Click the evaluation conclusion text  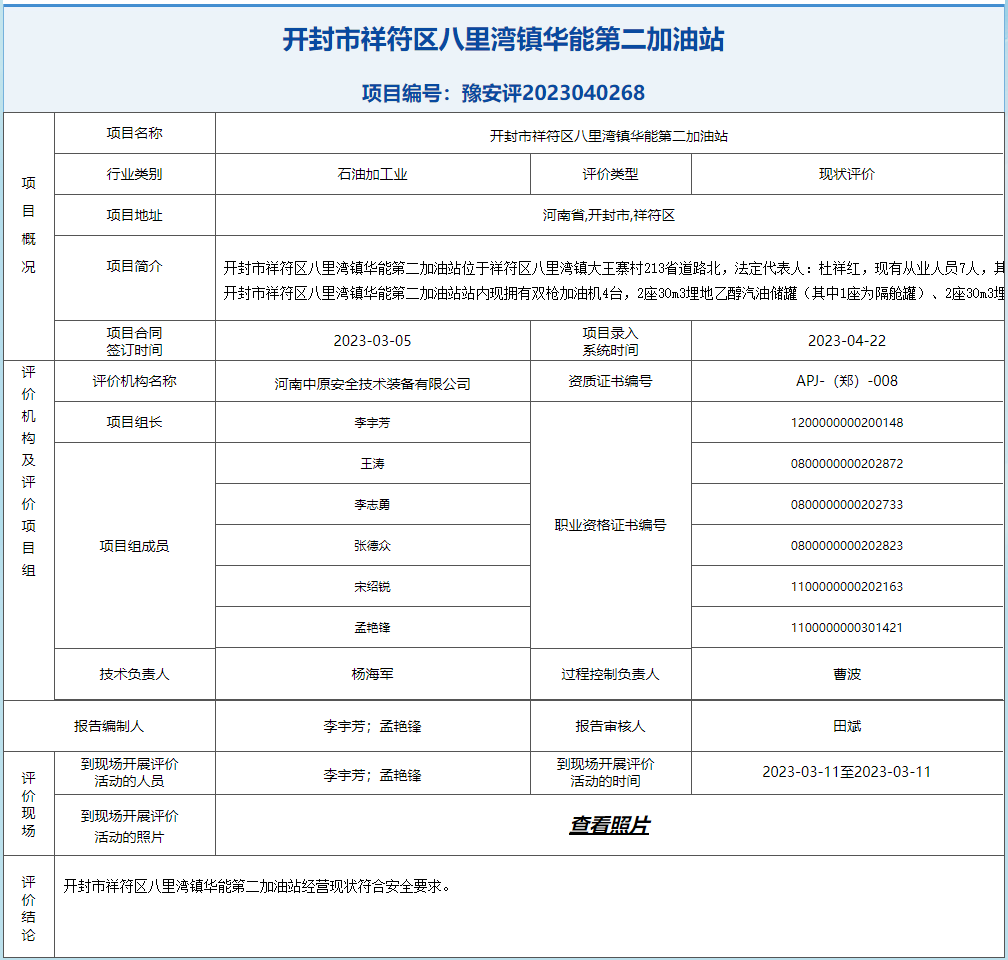click(x=257, y=886)
